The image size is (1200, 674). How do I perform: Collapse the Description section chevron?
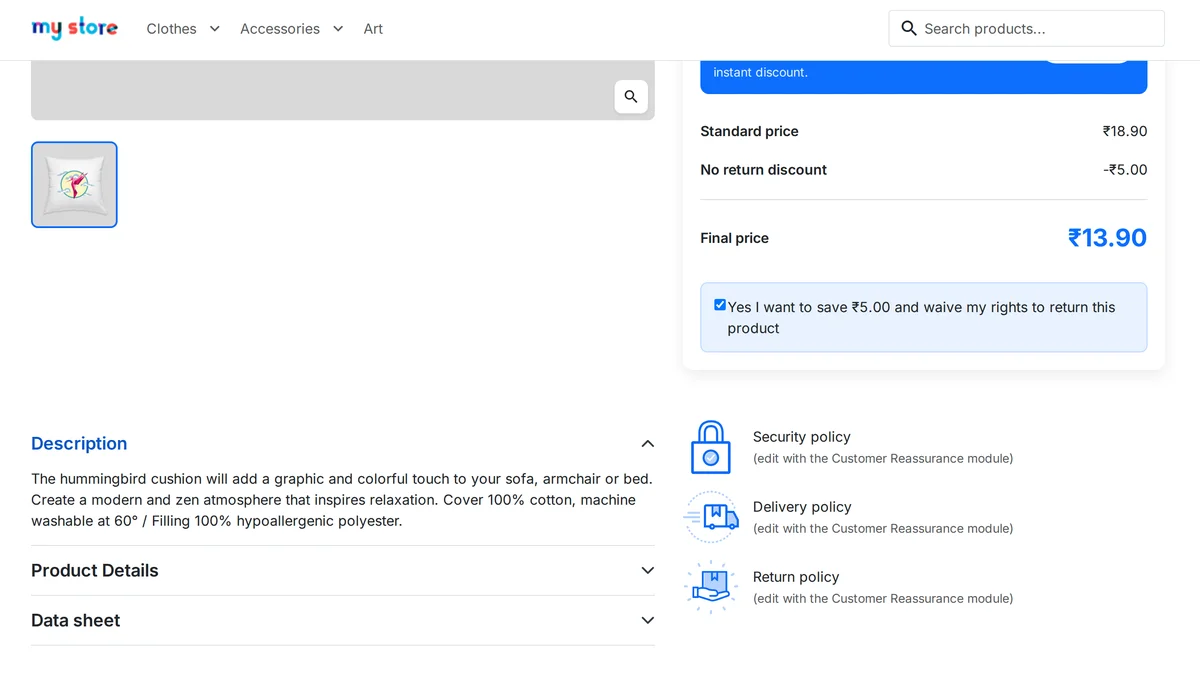click(x=647, y=443)
